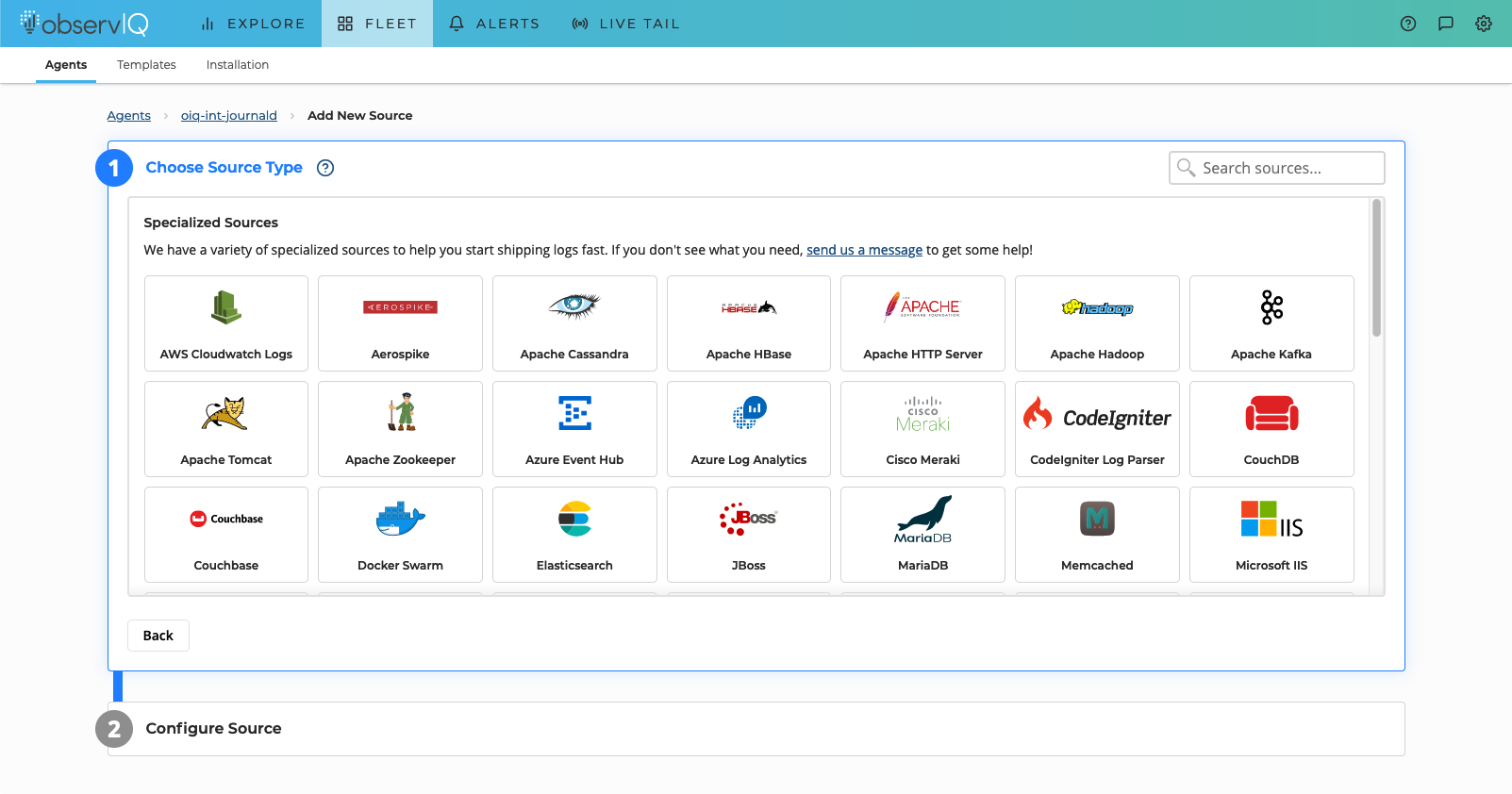Follow the Agents breadcrumb link
The width and height of the screenshot is (1512, 794).
click(x=128, y=115)
